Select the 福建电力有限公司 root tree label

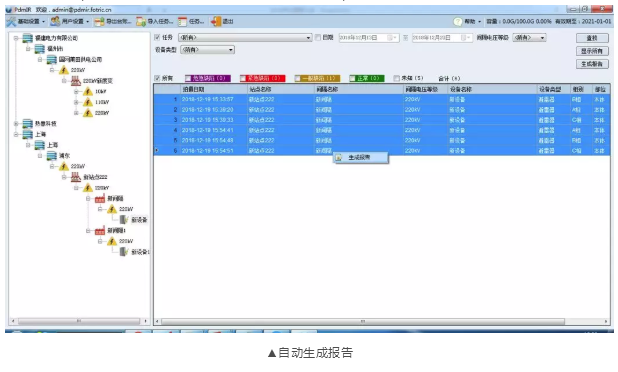point(56,38)
